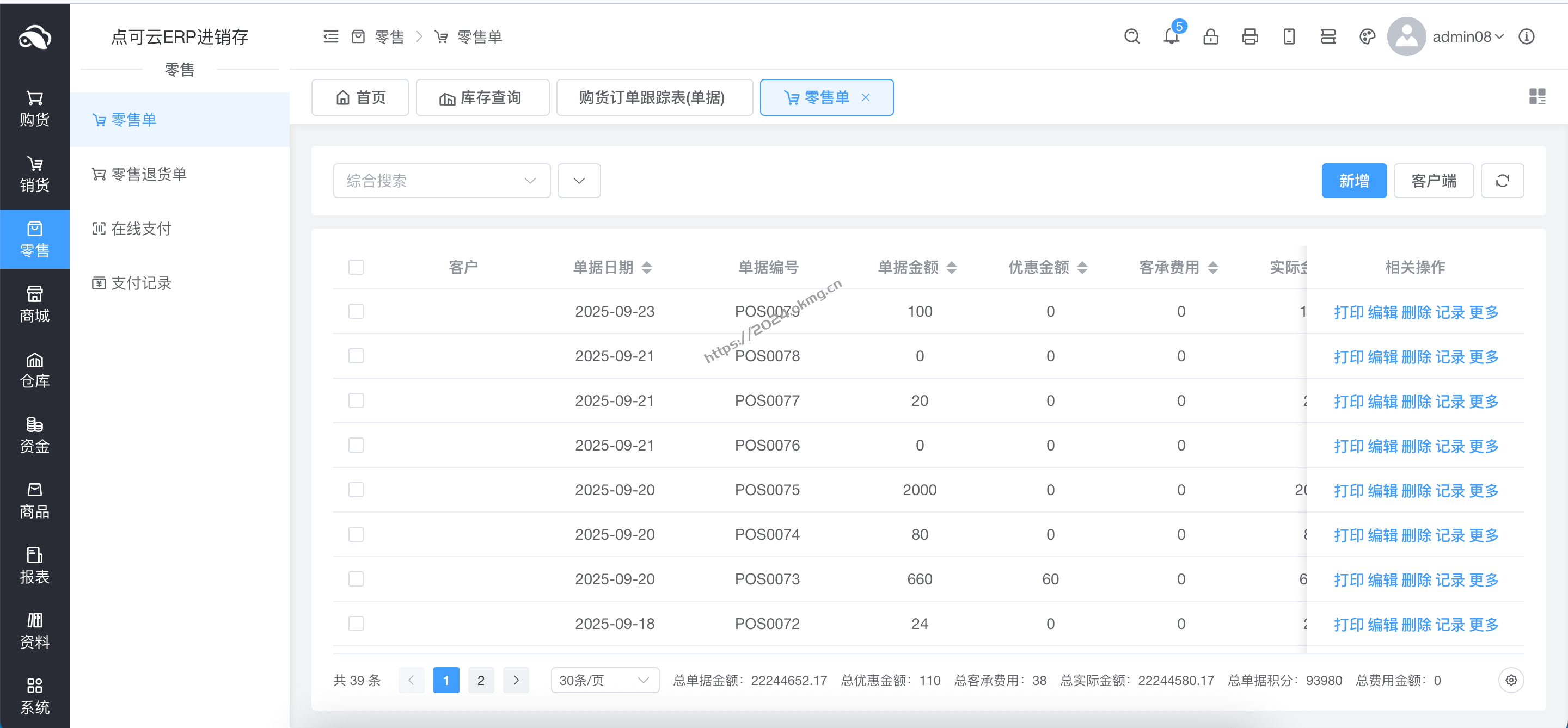The image size is (1568, 728).
Task: Open the tab grid icon at right
Action: 1537,97
